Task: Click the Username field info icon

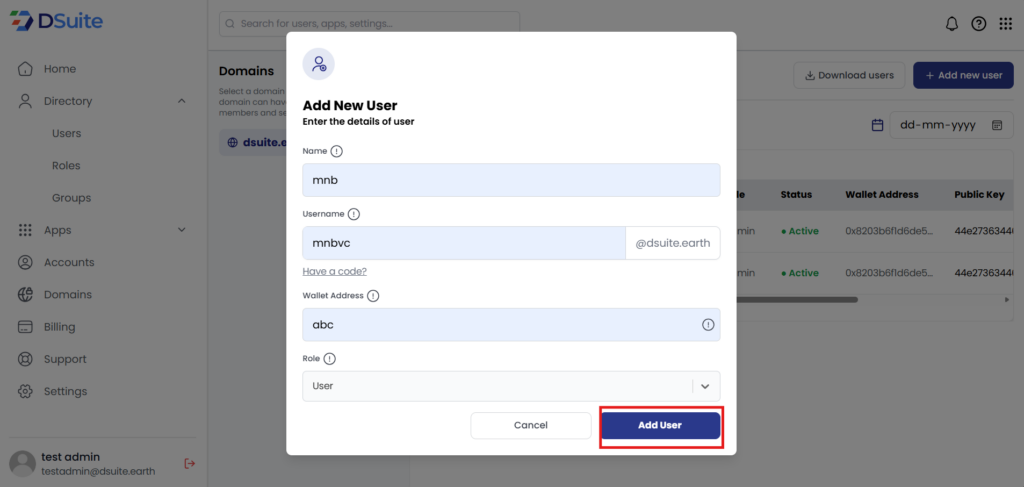Action: (354, 214)
